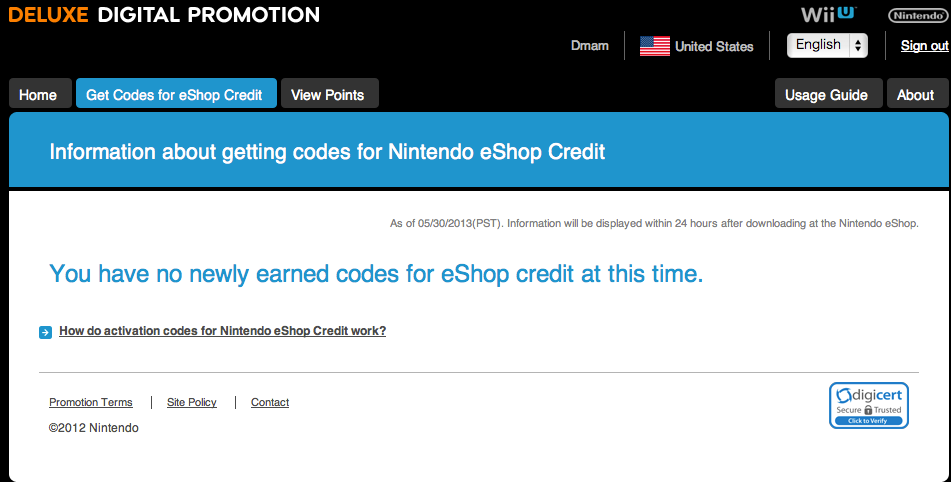The width and height of the screenshot is (951, 482).
Task: Go to the Home tab
Action: 38,95
